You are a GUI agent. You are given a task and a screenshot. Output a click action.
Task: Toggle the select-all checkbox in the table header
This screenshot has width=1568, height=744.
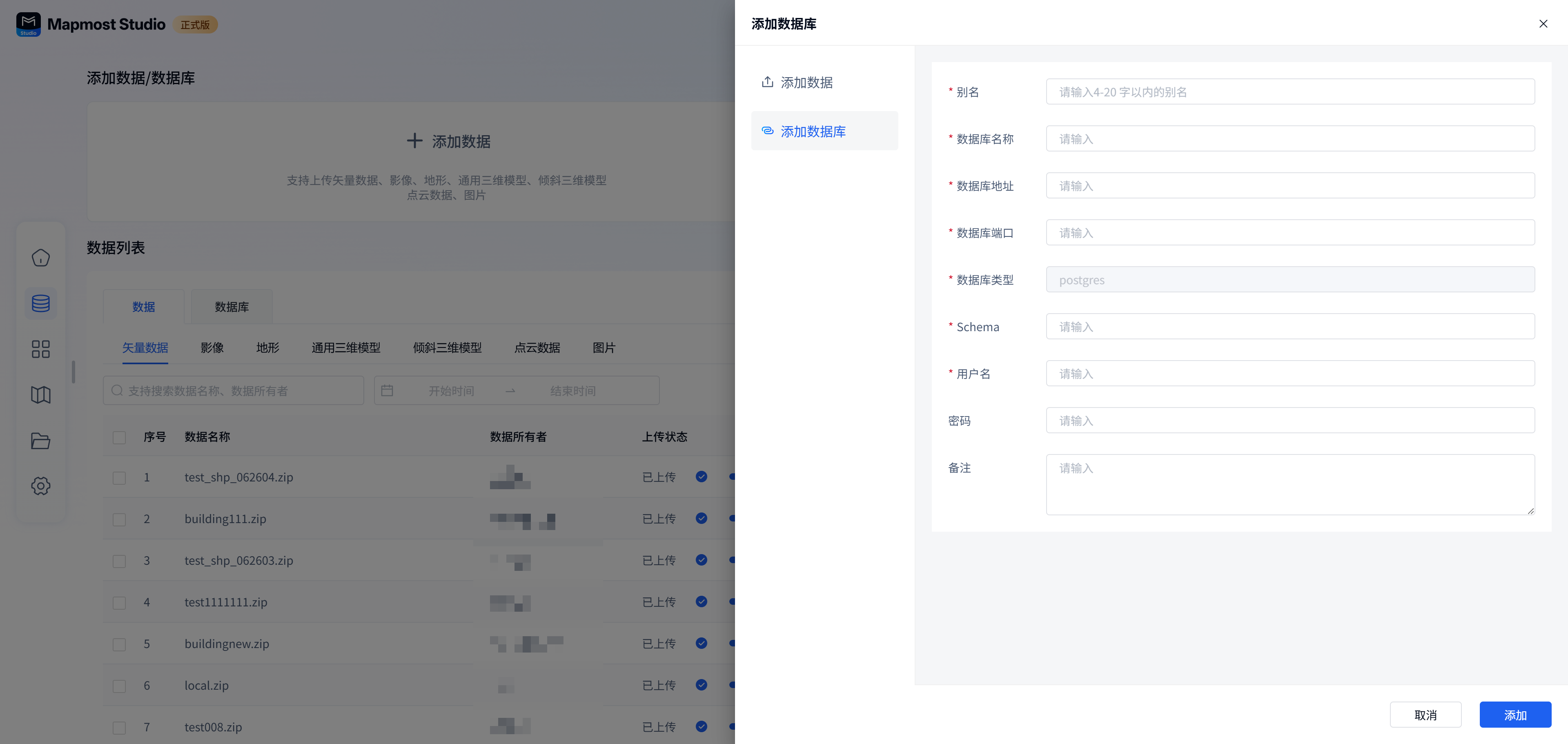(x=119, y=437)
